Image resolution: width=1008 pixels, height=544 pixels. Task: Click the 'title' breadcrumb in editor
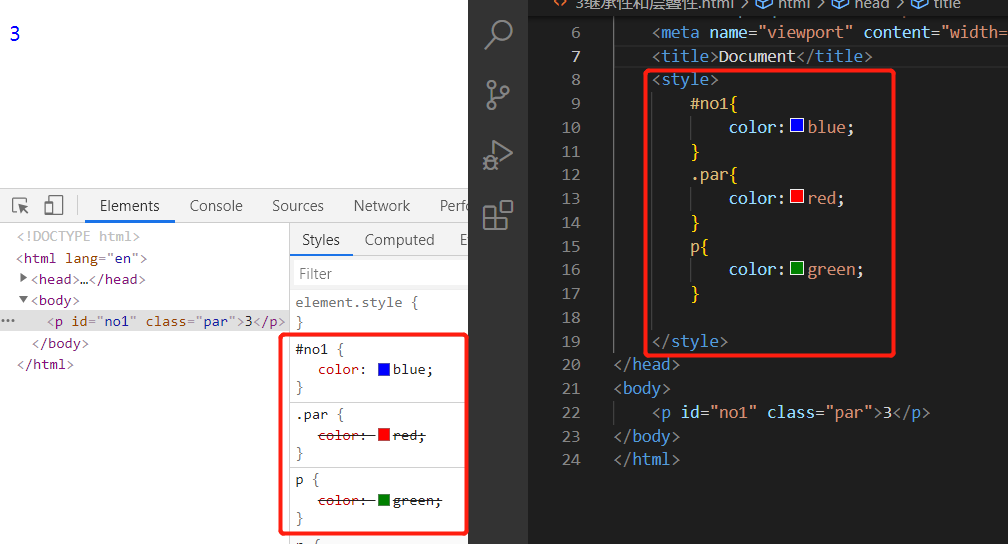point(946,5)
